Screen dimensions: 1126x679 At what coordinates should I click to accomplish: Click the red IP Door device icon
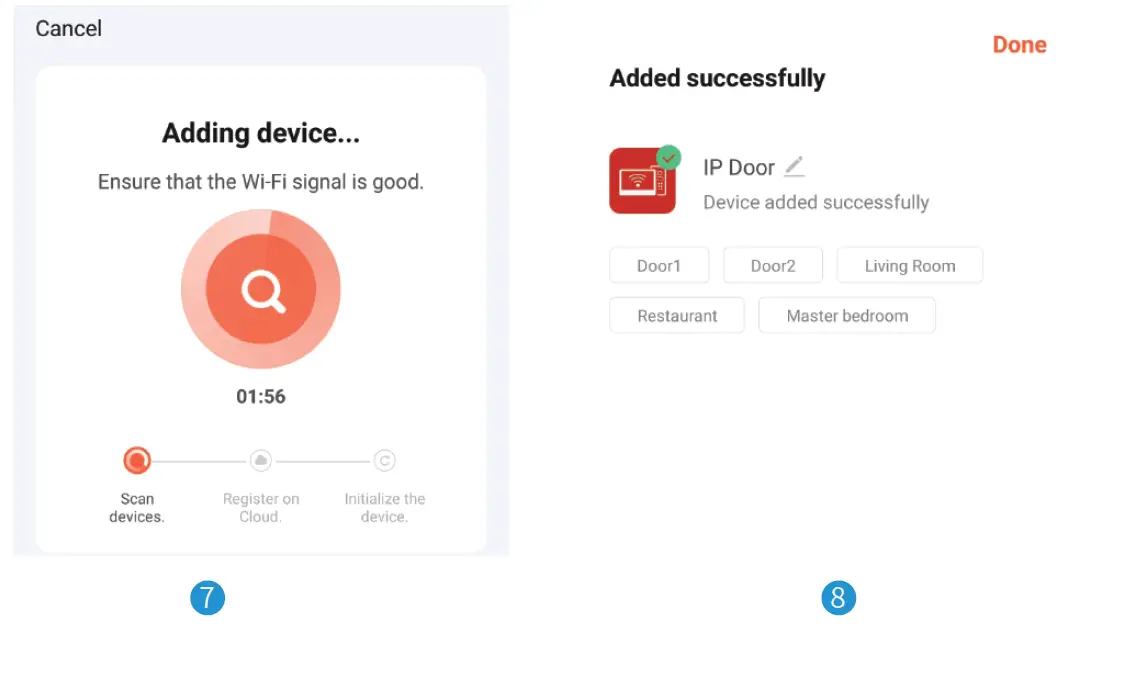point(641,182)
